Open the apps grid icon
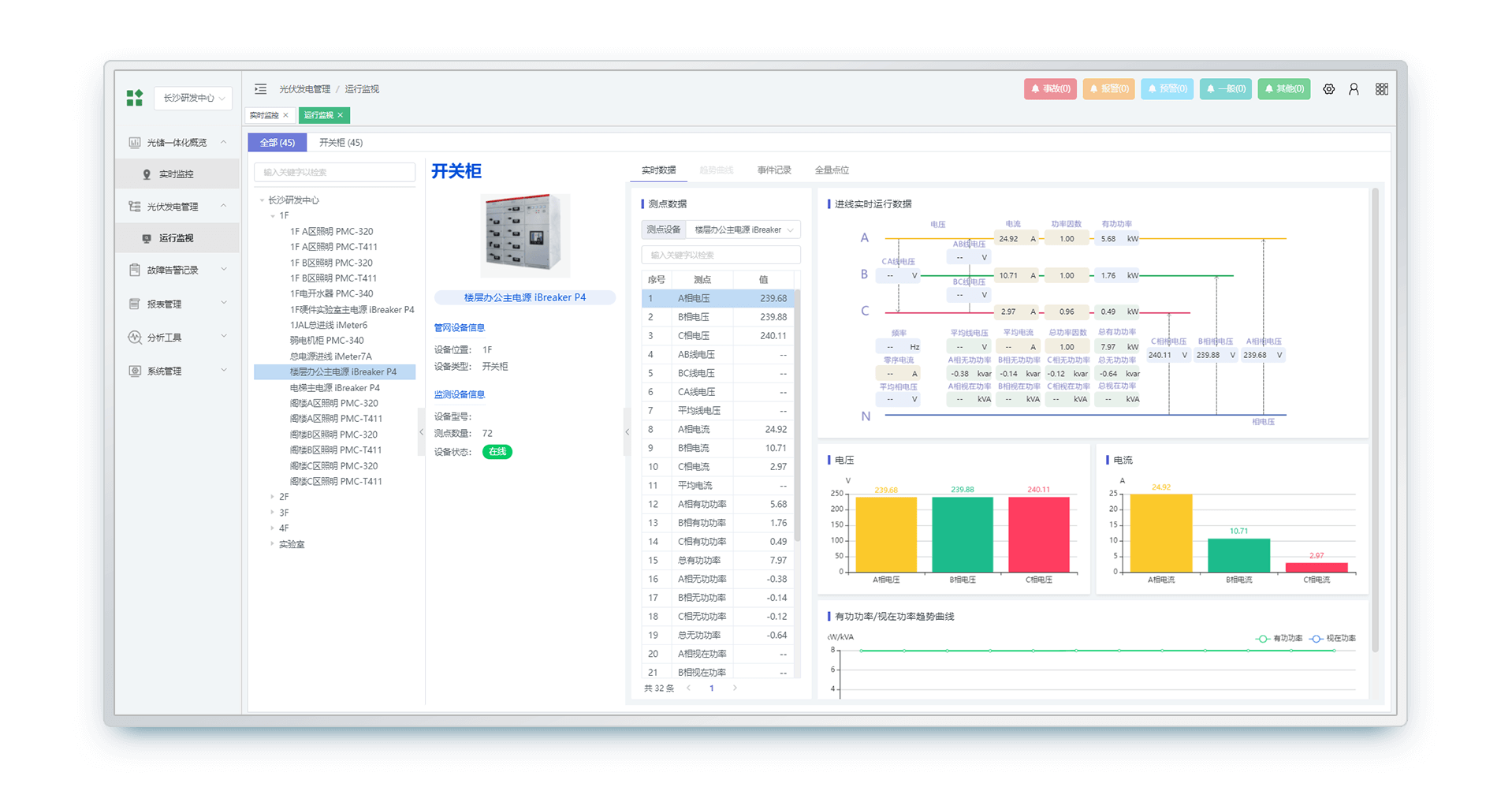 tap(1382, 89)
